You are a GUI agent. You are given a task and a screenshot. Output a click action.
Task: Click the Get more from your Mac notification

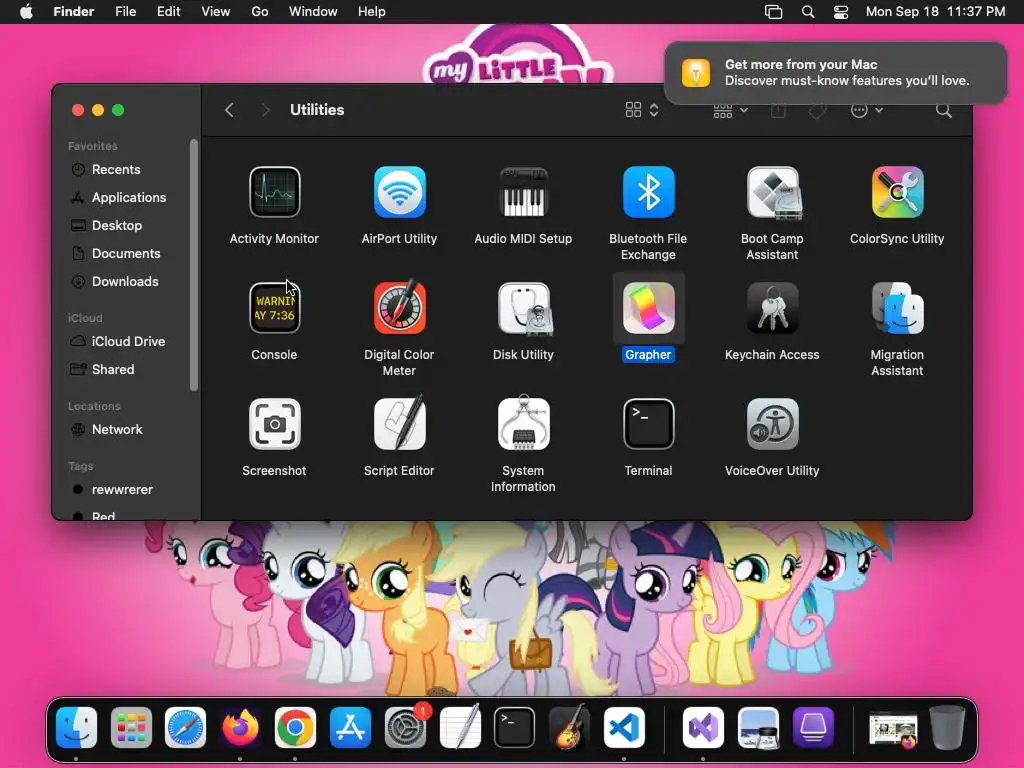tap(835, 72)
